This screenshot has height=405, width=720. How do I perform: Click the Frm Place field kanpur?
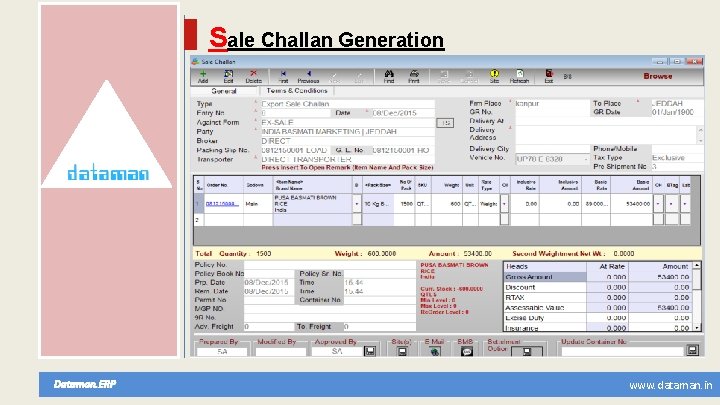coord(552,104)
